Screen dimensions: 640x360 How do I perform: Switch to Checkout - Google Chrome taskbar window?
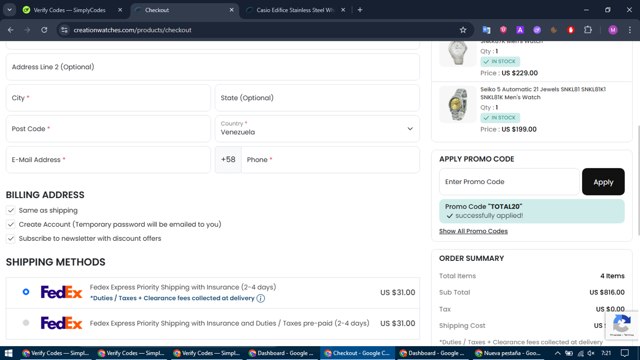pos(357,353)
